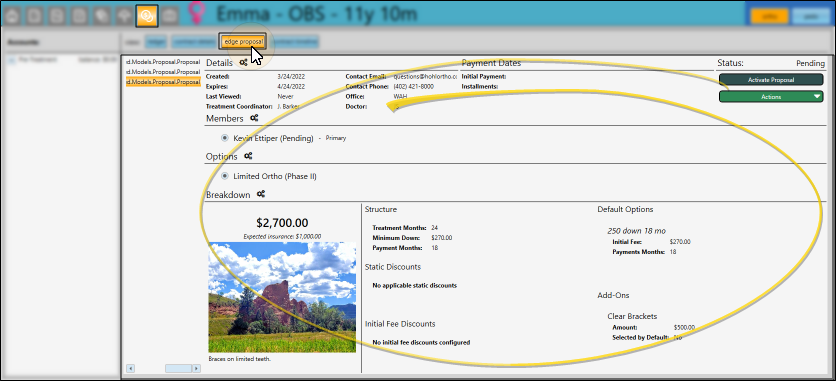Click the horizontal scrollbar thumb

click(178, 368)
